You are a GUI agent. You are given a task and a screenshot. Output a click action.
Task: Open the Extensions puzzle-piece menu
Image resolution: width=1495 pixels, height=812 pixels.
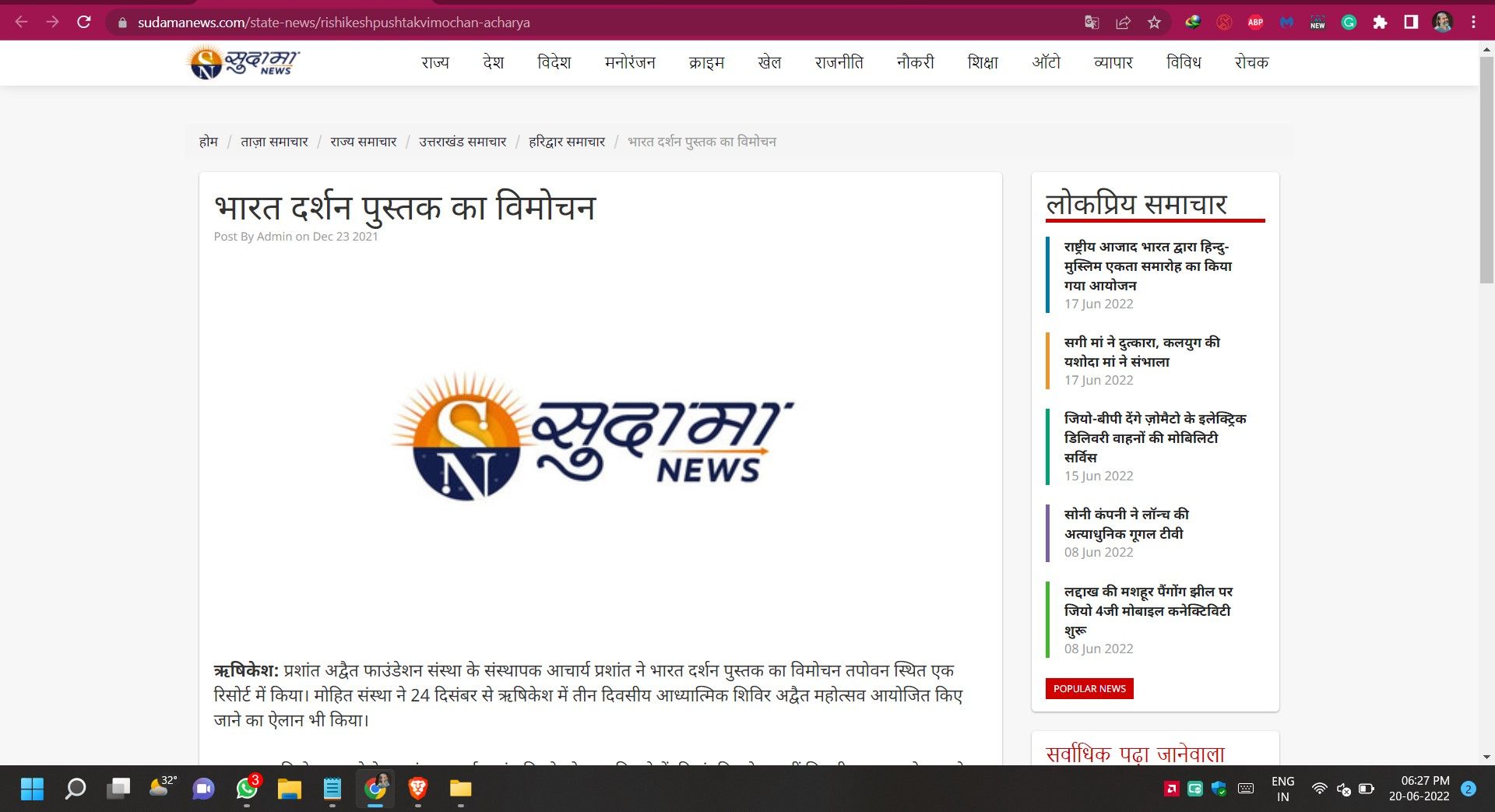[x=1380, y=23]
